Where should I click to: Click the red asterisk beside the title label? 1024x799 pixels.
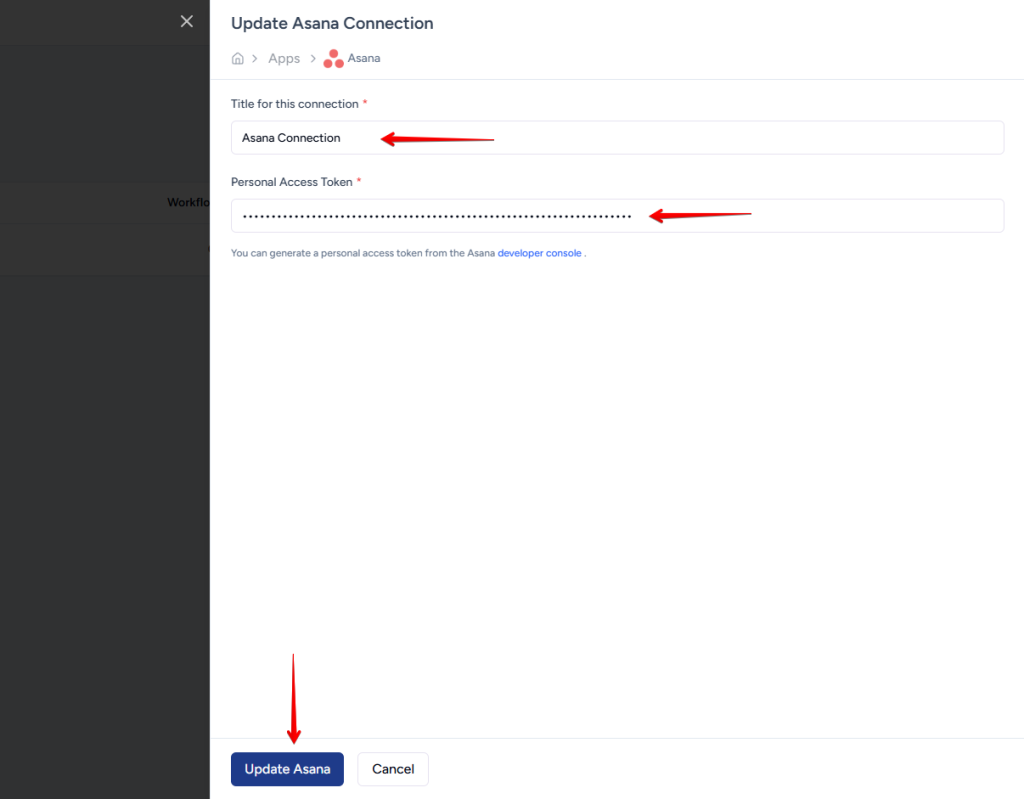tap(365, 104)
